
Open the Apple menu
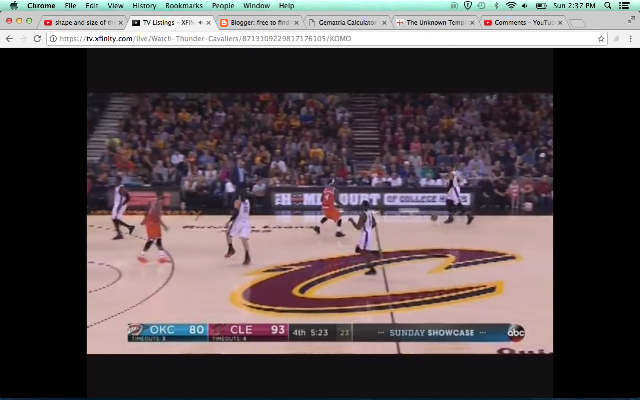[x=14, y=6]
